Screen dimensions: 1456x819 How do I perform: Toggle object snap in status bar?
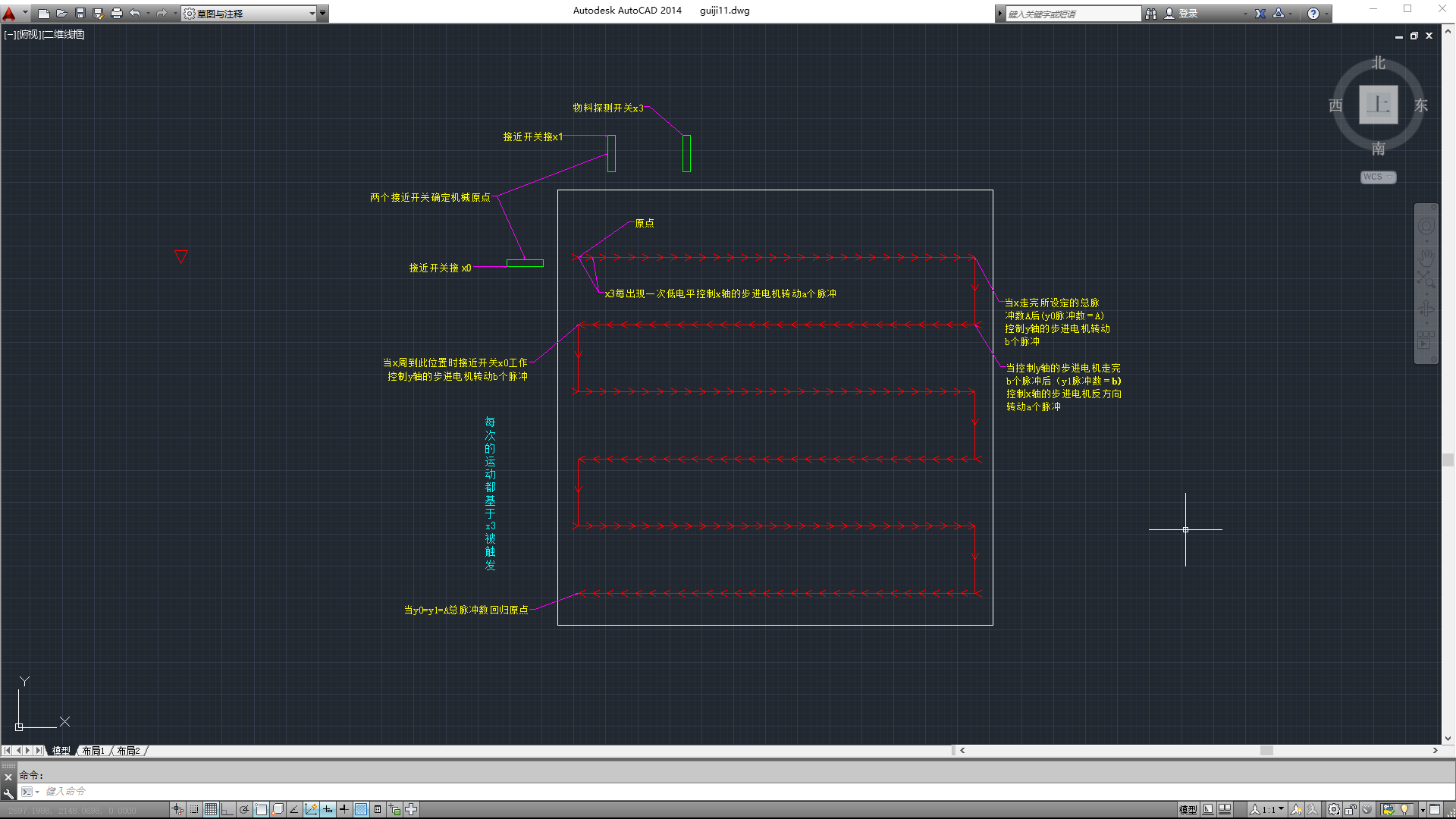coord(261,809)
